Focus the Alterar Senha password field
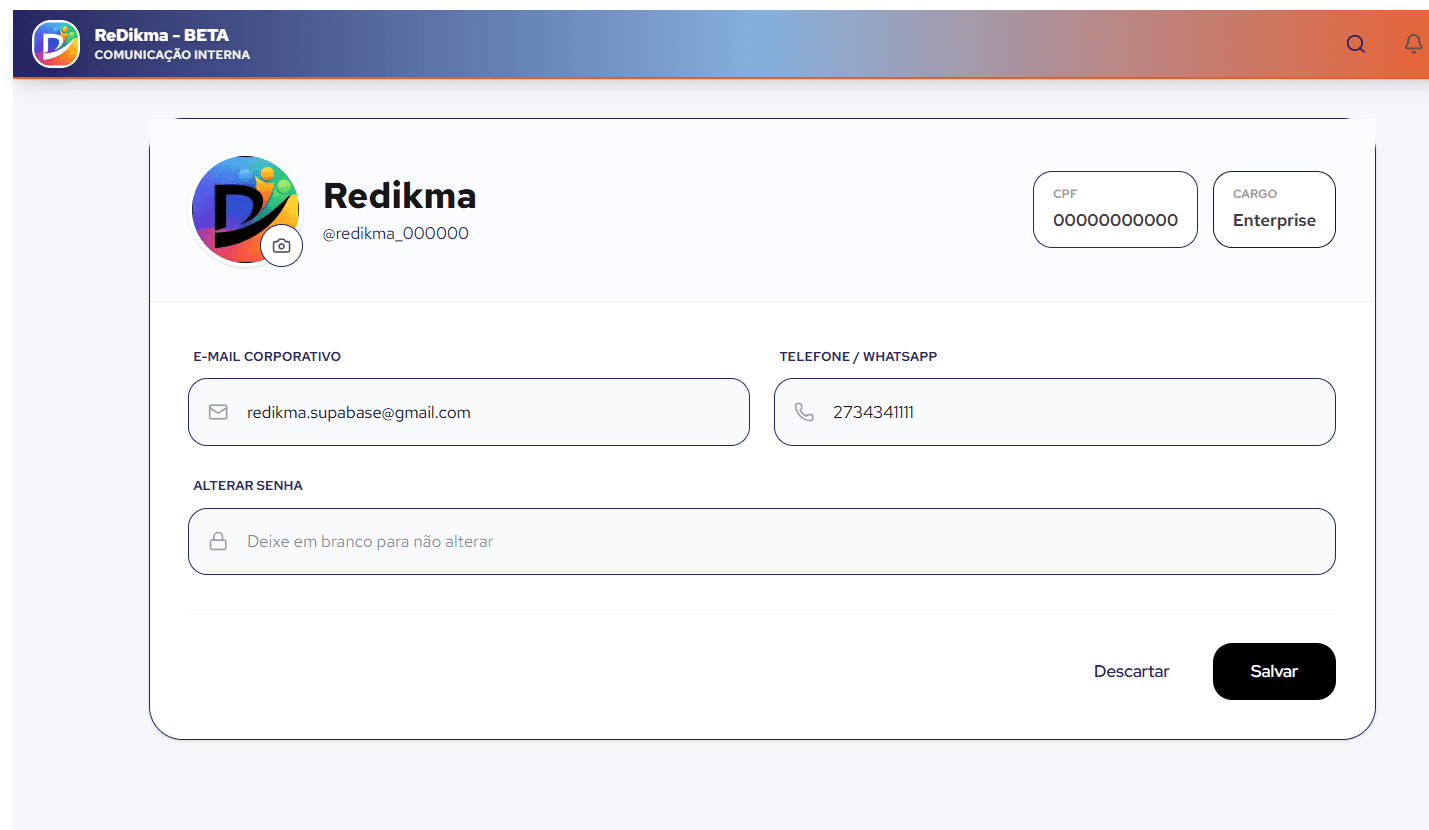This screenshot has width=1429, height=830. tap(762, 542)
